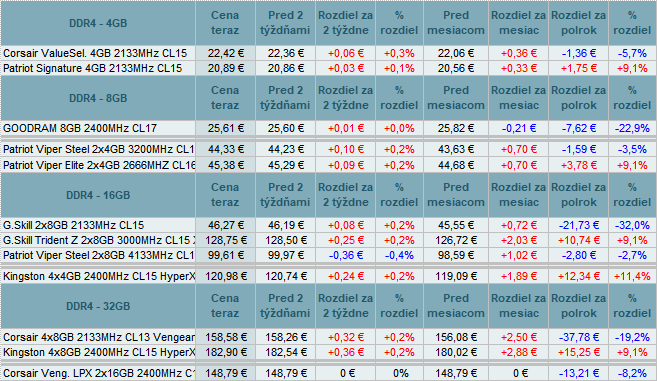Image resolution: width=657 pixels, height=381 pixels.
Task: Click the -21,73 € half-year difference cell
Action: coord(578,225)
